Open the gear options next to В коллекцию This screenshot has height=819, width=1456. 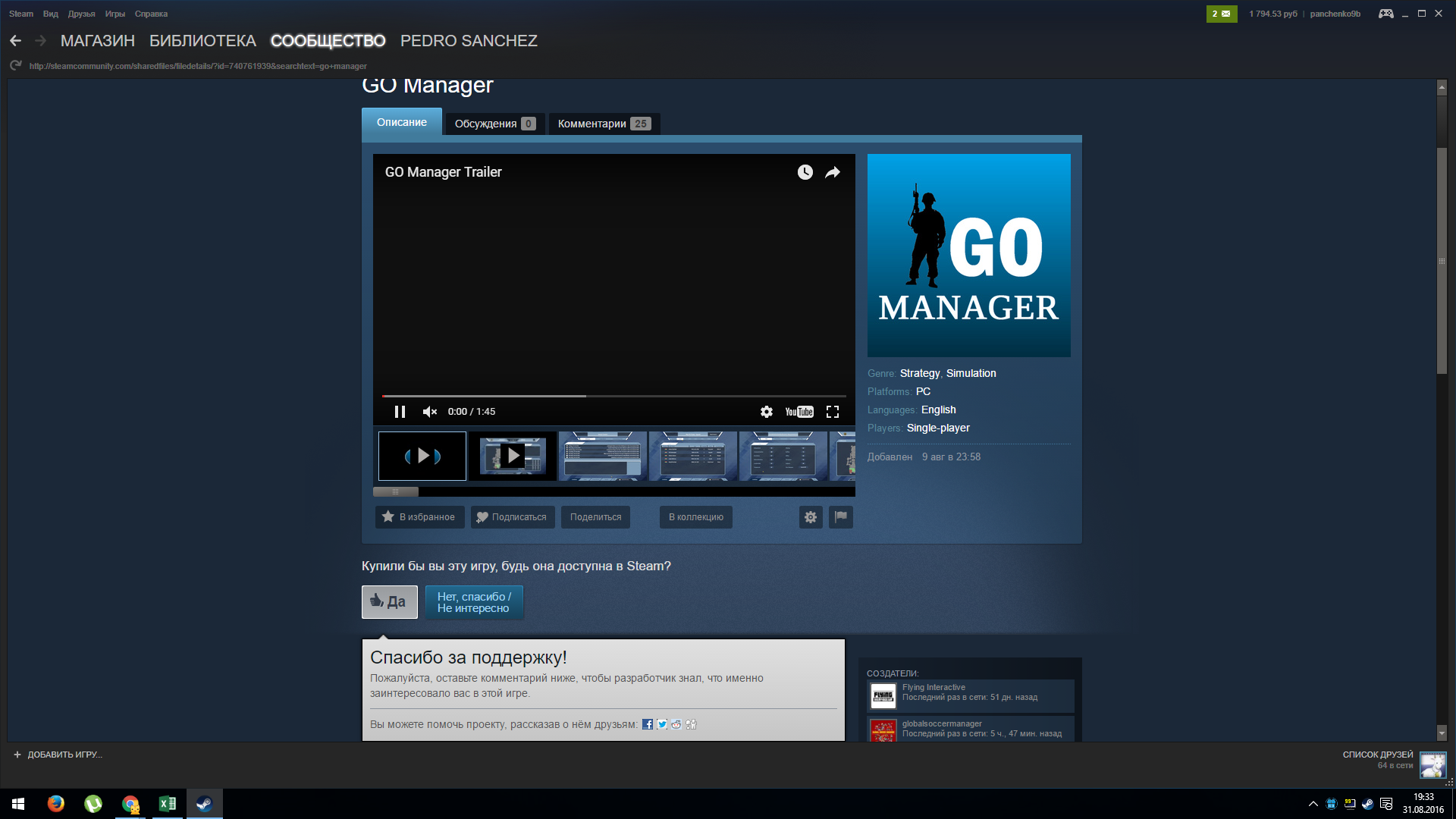click(x=811, y=517)
